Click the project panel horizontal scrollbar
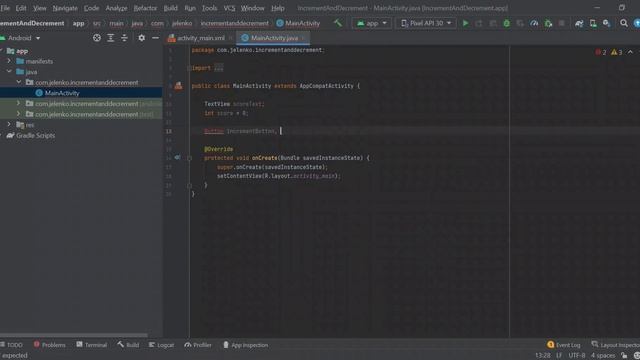The width and height of the screenshot is (640, 360). coord(74,335)
